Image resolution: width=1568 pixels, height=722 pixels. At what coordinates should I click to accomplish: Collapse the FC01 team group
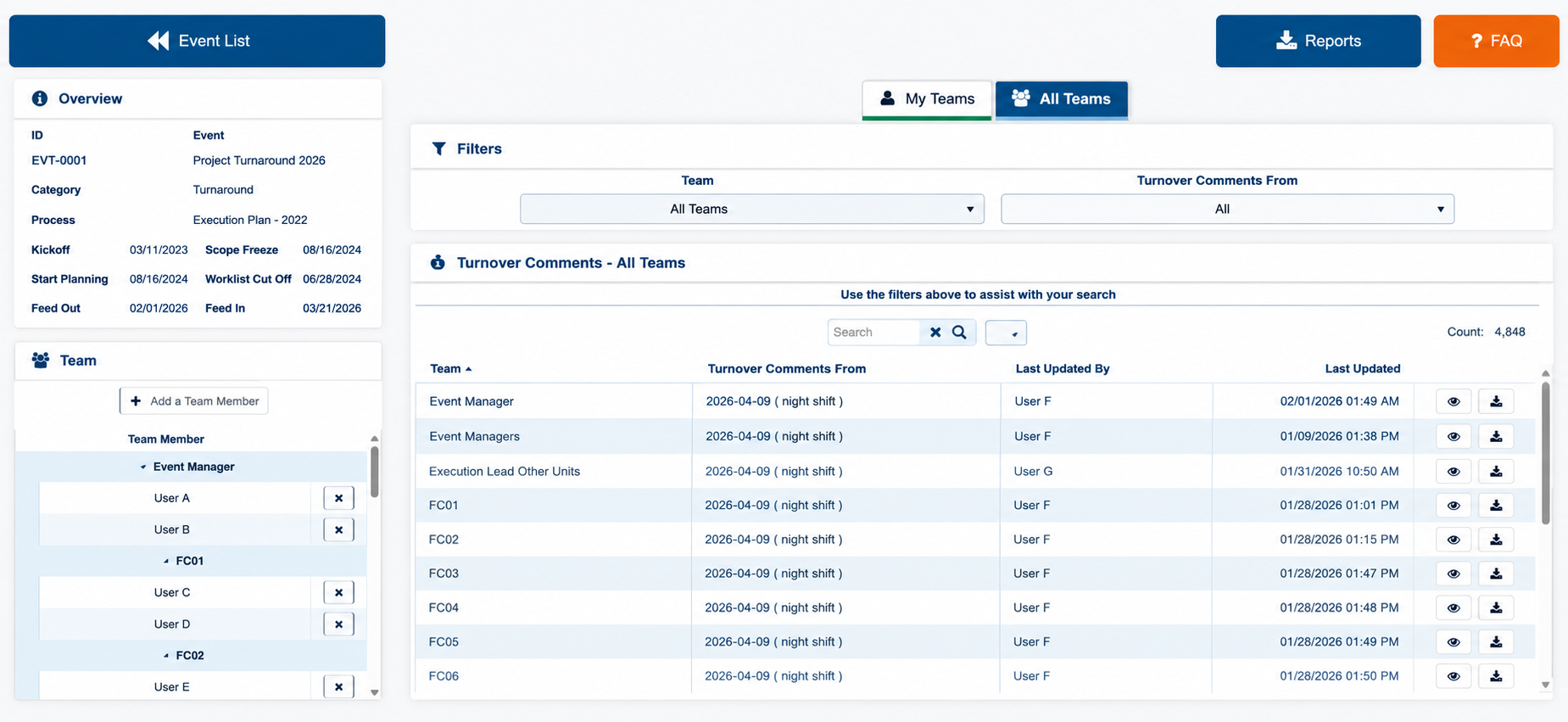point(166,561)
